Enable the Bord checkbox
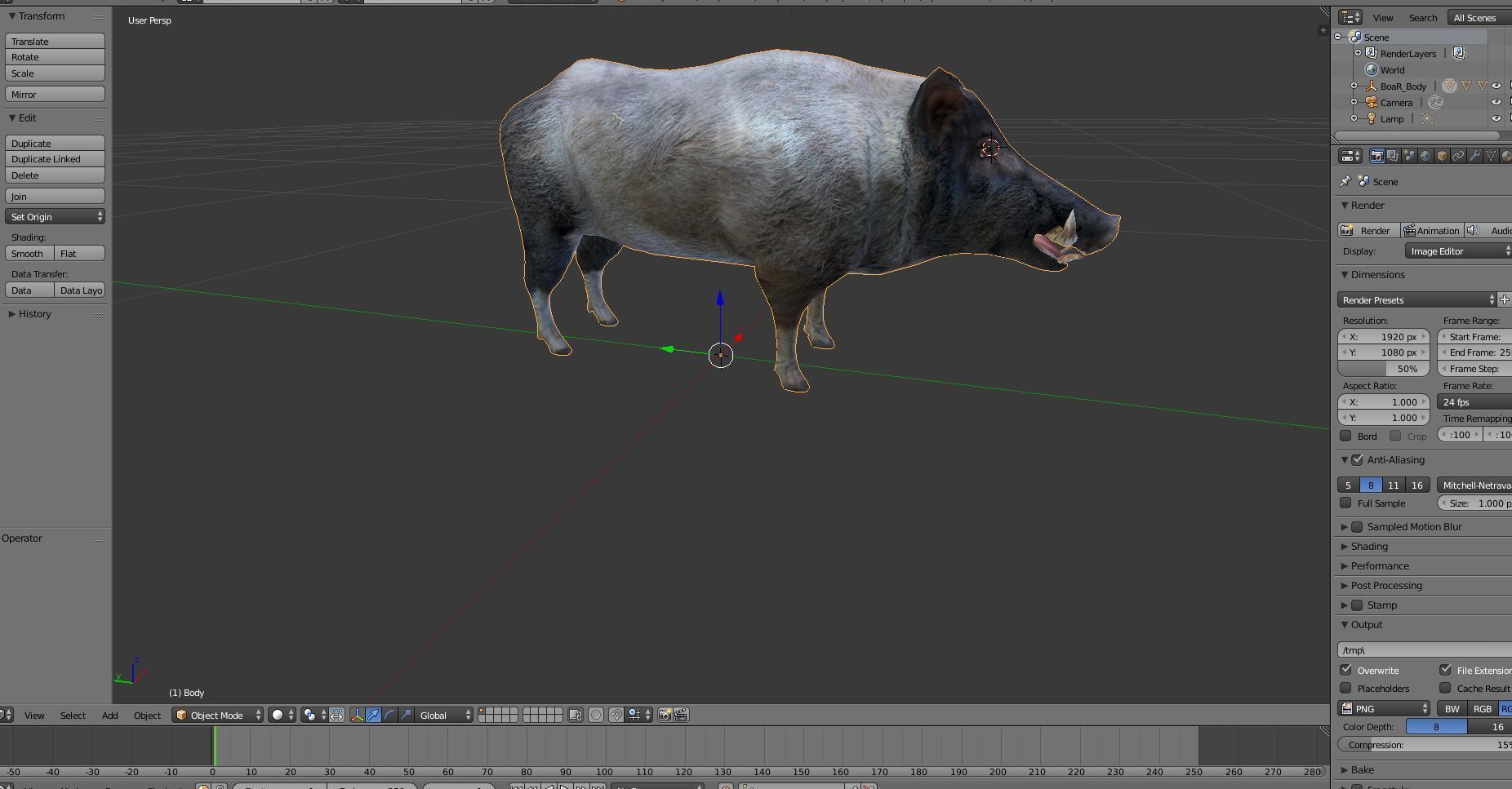This screenshot has height=789, width=1512. click(1345, 436)
